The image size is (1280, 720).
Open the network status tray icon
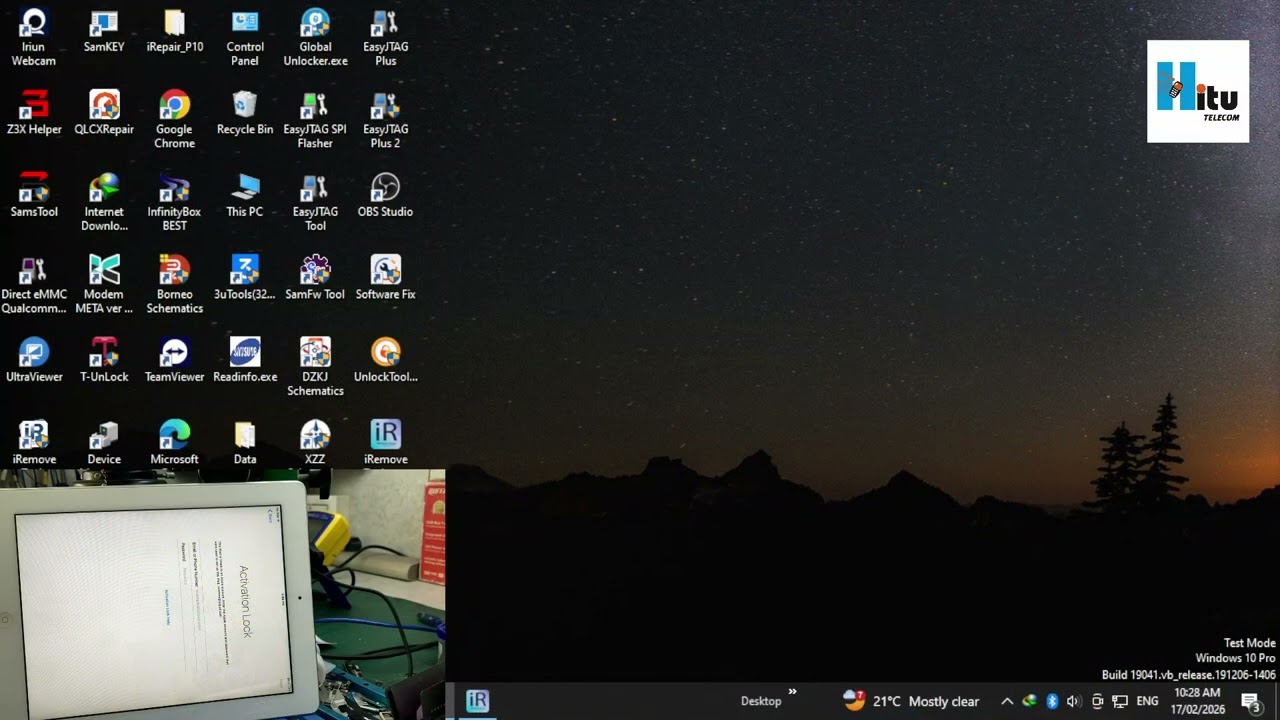[x=1120, y=701]
